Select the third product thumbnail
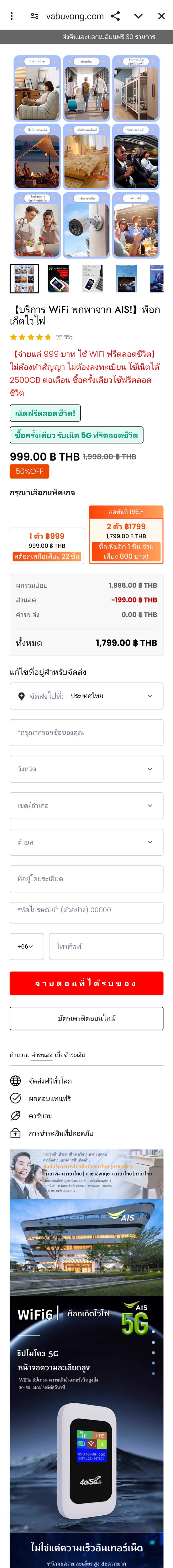173x1568 pixels. 92,279
